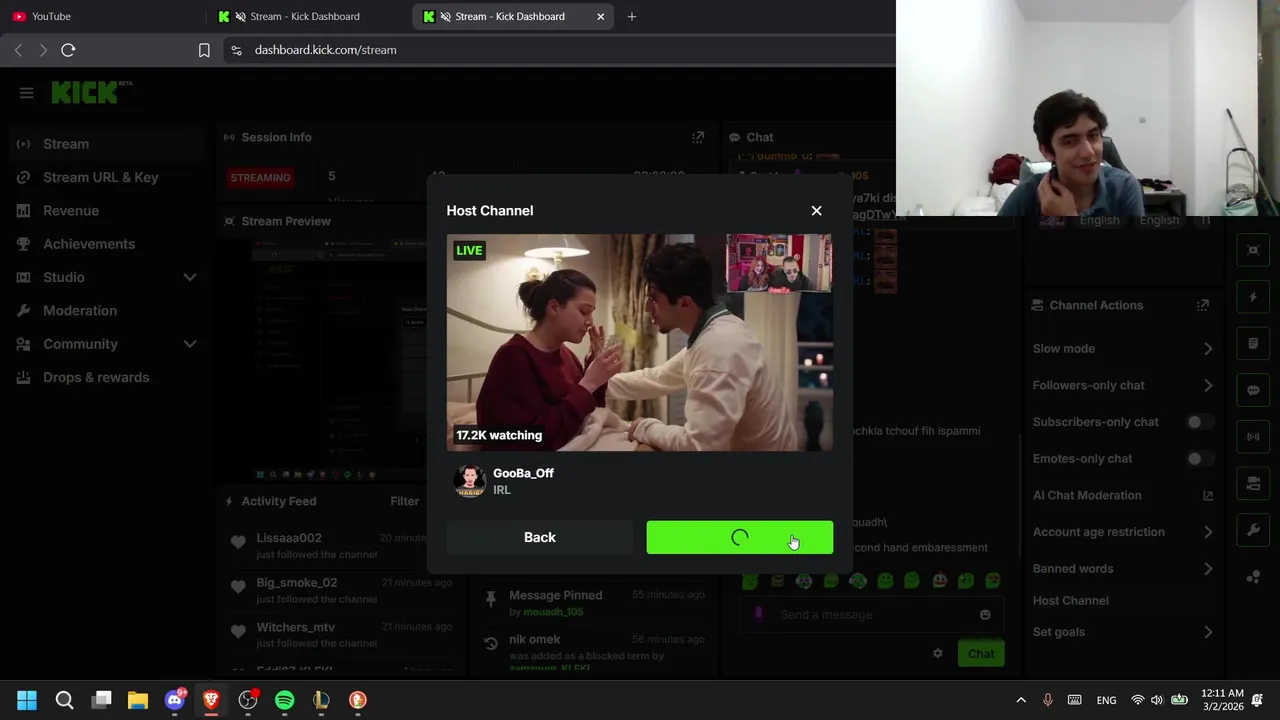Toggle Subscribers-only chat switch
Screen dimensions: 1280x720
tap(1199, 422)
